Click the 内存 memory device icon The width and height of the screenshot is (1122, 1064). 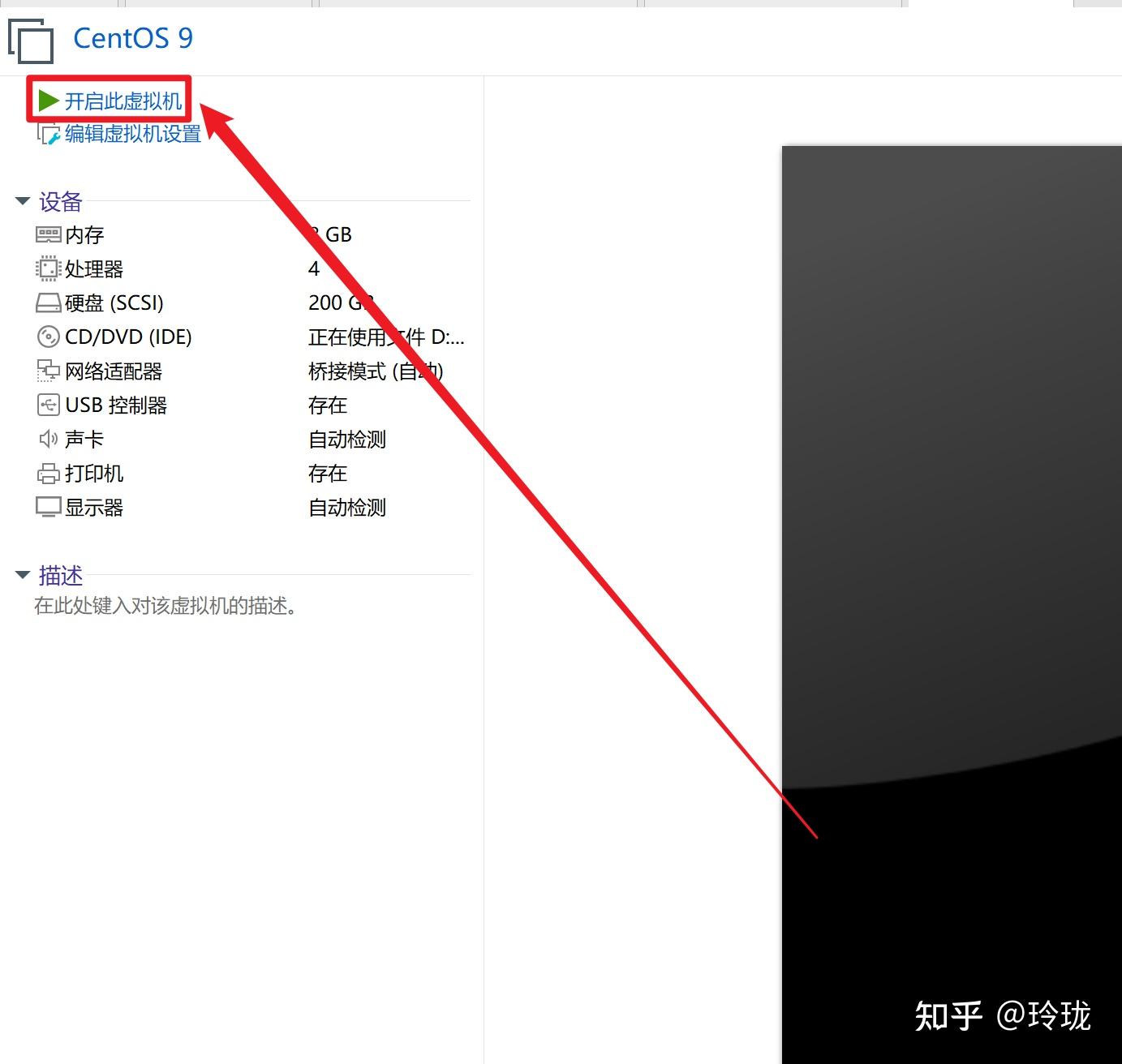[x=49, y=235]
